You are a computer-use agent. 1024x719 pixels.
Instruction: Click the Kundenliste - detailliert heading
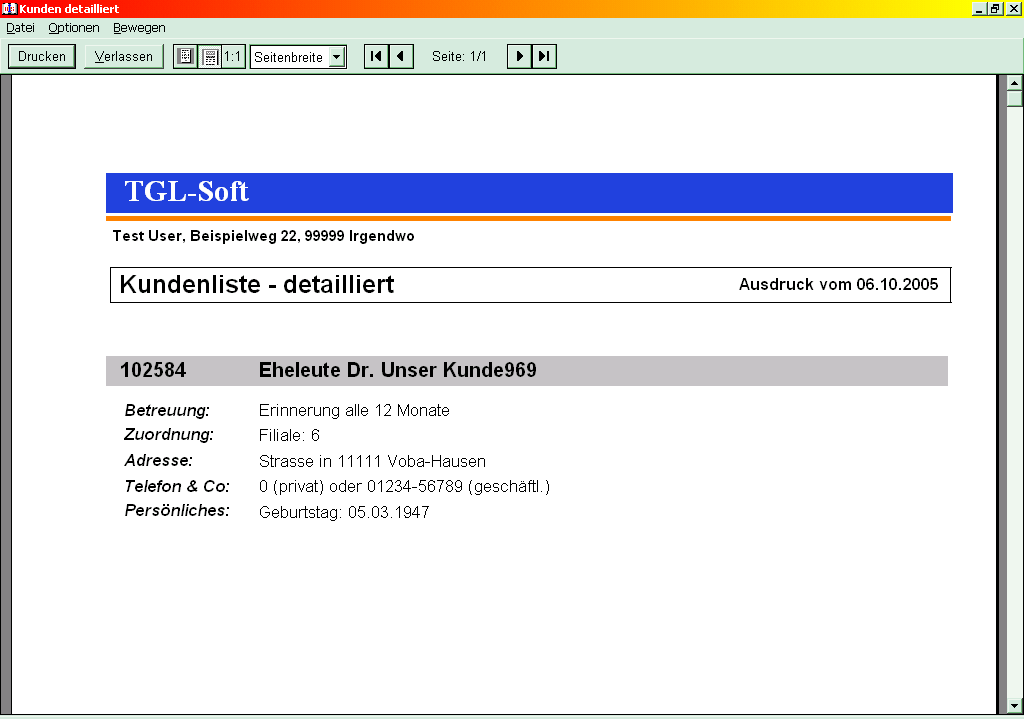tap(257, 285)
